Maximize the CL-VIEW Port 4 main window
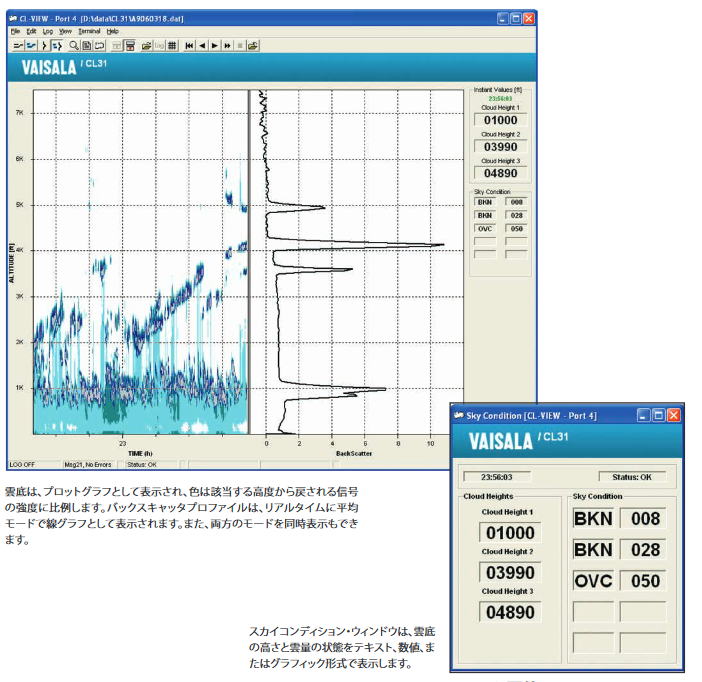Viewport: 702px width, 682px height. click(516, 18)
